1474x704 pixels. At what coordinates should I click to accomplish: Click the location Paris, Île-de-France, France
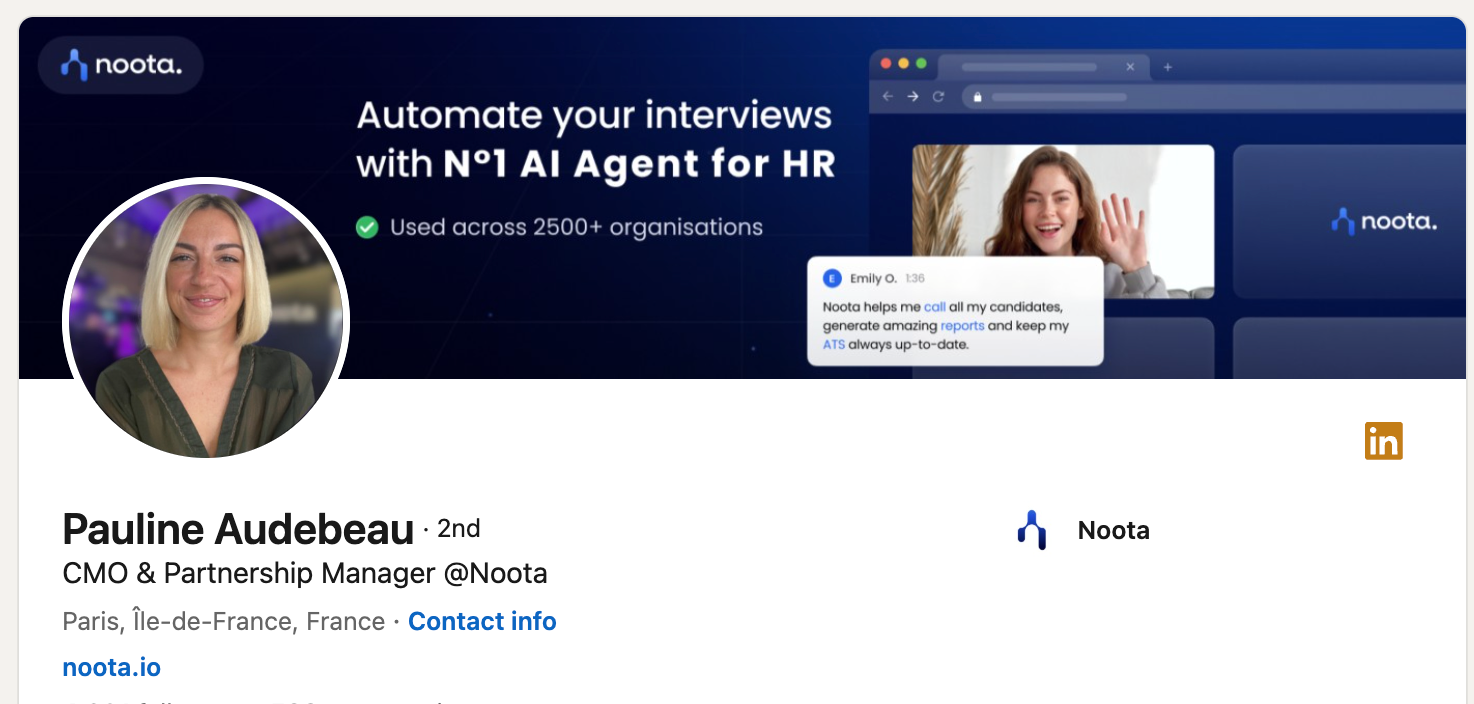point(224,621)
